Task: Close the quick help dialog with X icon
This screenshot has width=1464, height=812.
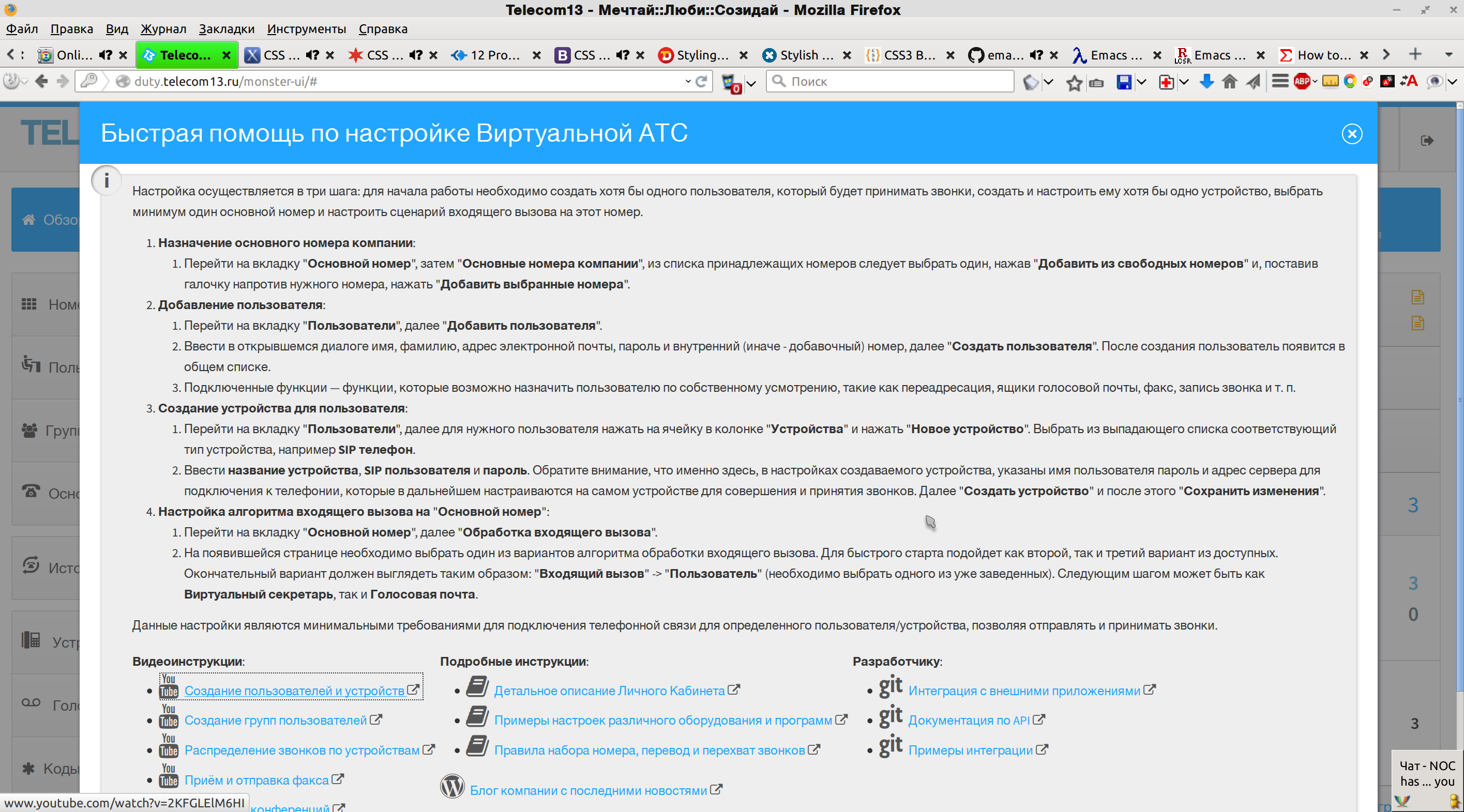Action: click(x=1351, y=134)
